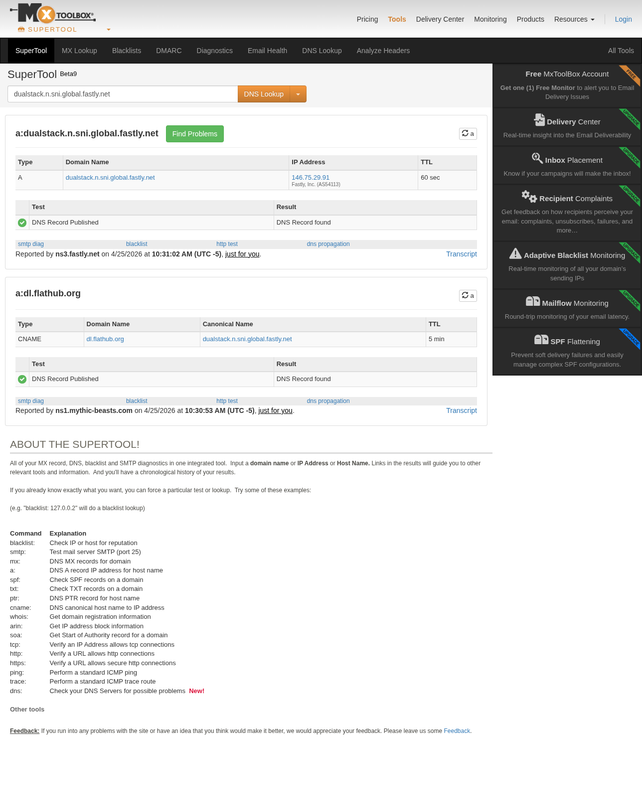Open All Tools
Viewport: 642px width, 800px height.
click(x=621, y=51)
